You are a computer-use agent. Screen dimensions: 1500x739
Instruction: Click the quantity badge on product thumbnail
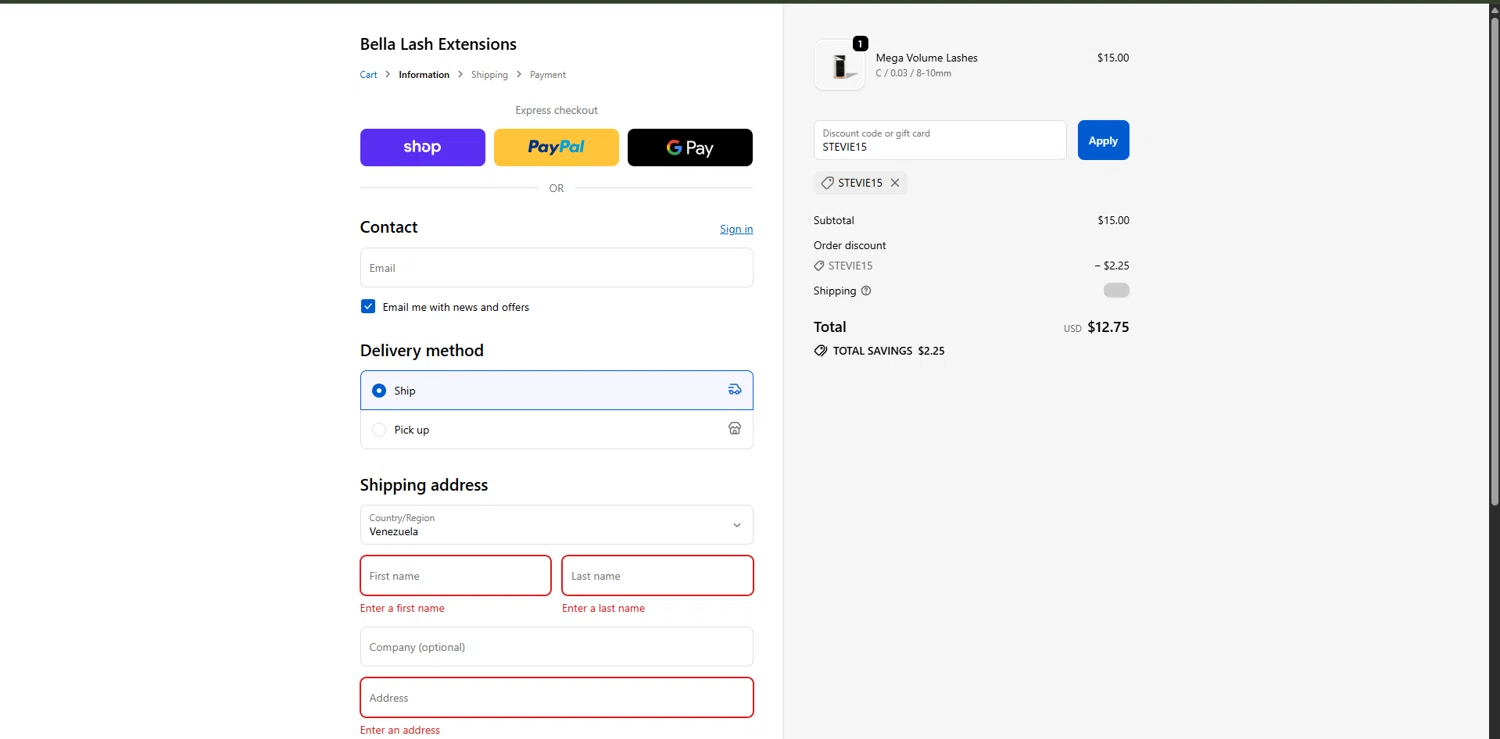click(860, 44)
